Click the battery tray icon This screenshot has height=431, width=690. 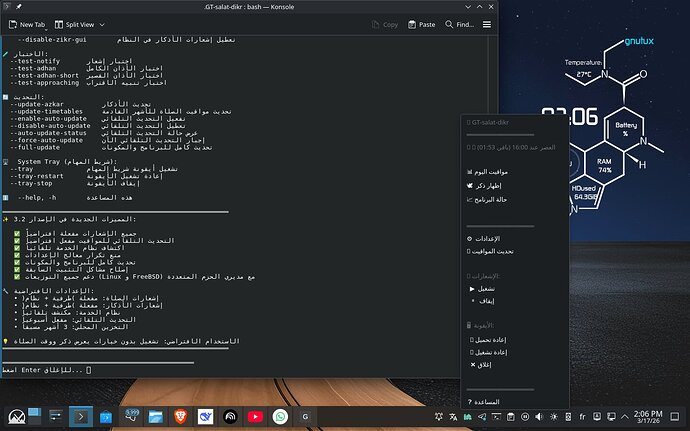(x=568, y=416)
